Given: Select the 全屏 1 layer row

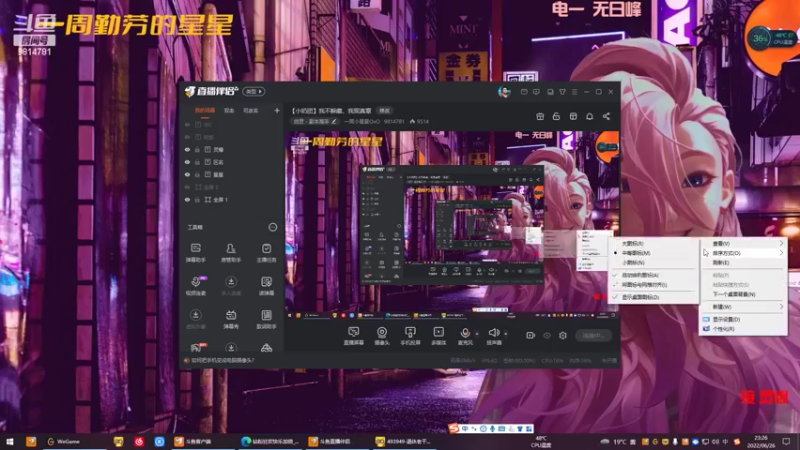Looking at the screenshot, I should point(232,199).
